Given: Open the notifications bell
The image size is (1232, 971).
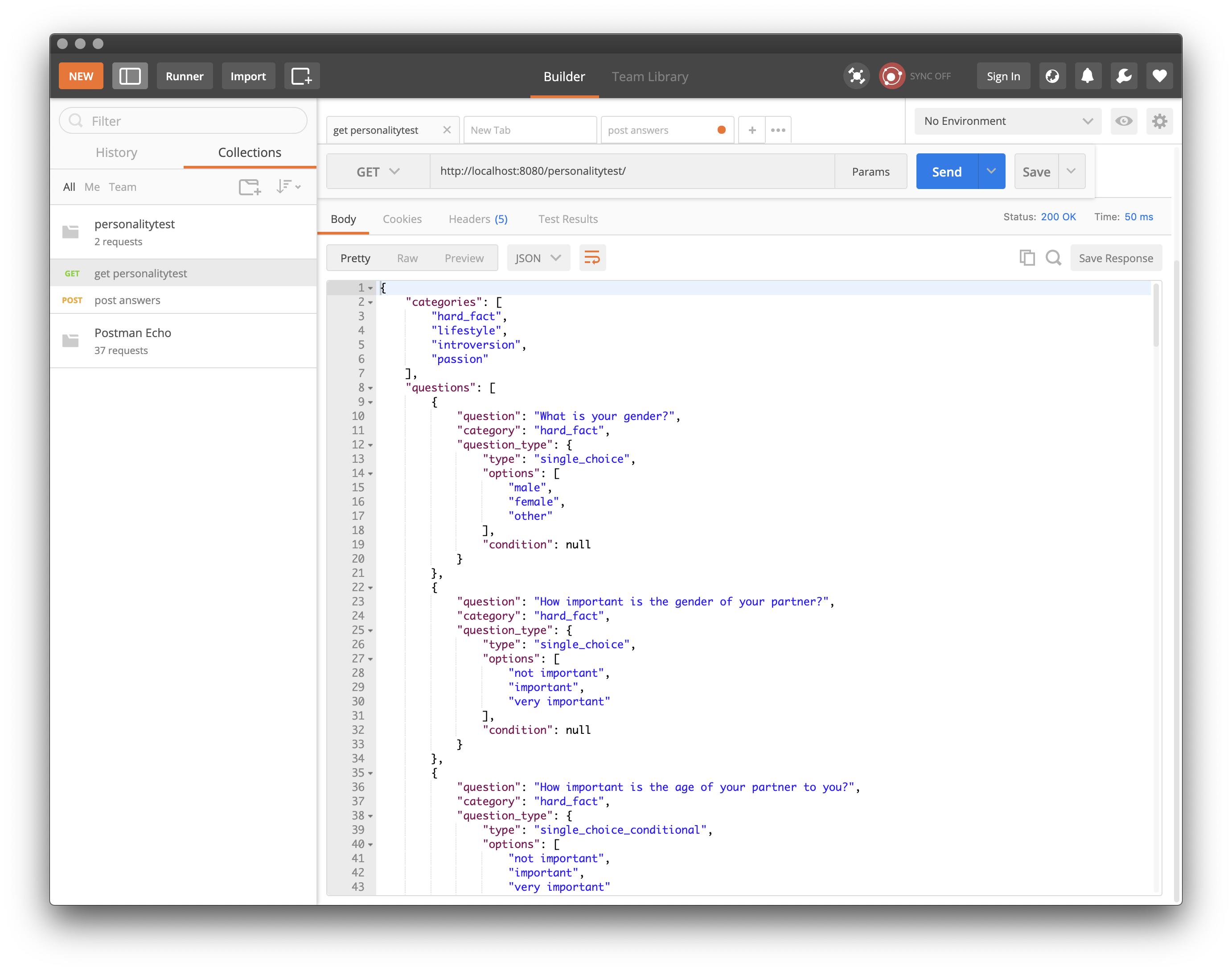Looking at the screenshot, I should pyautogui.click(x=1087, y=76).
